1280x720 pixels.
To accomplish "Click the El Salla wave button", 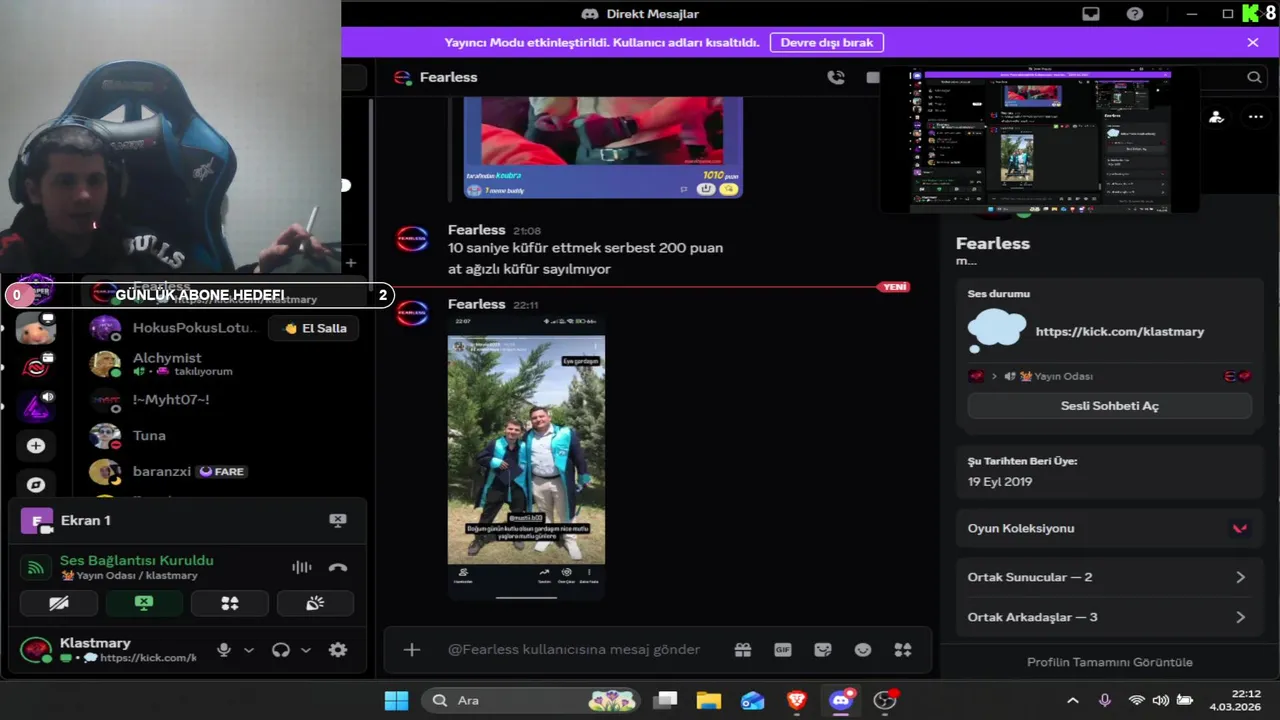I will pos(314,328).
